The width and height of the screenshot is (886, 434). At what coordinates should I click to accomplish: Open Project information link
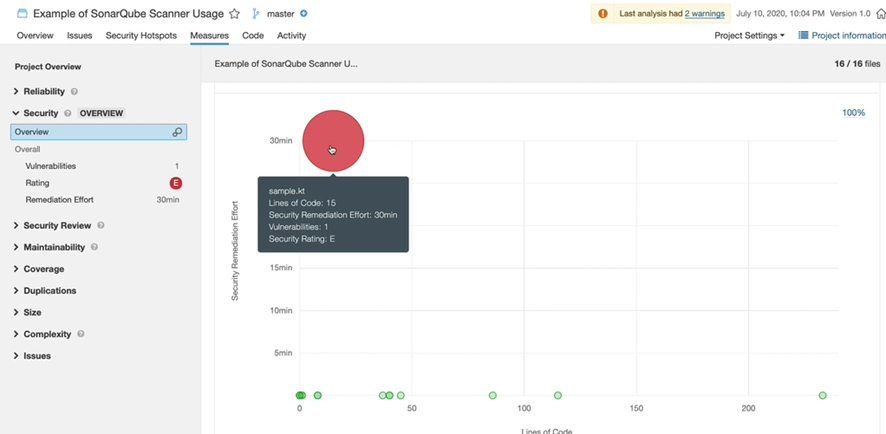(849, 35)
